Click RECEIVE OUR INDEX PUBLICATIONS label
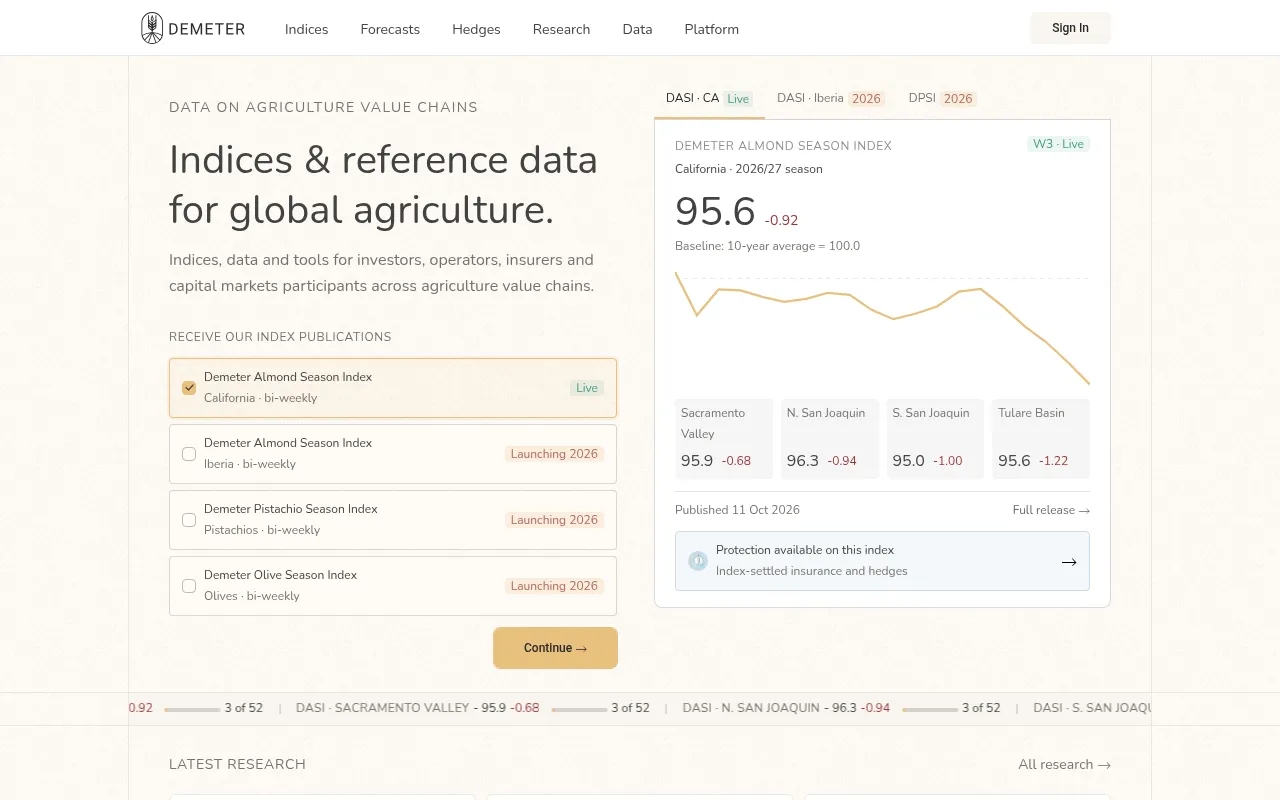This screenshot has width=1280, height=800. coord(280,337)
